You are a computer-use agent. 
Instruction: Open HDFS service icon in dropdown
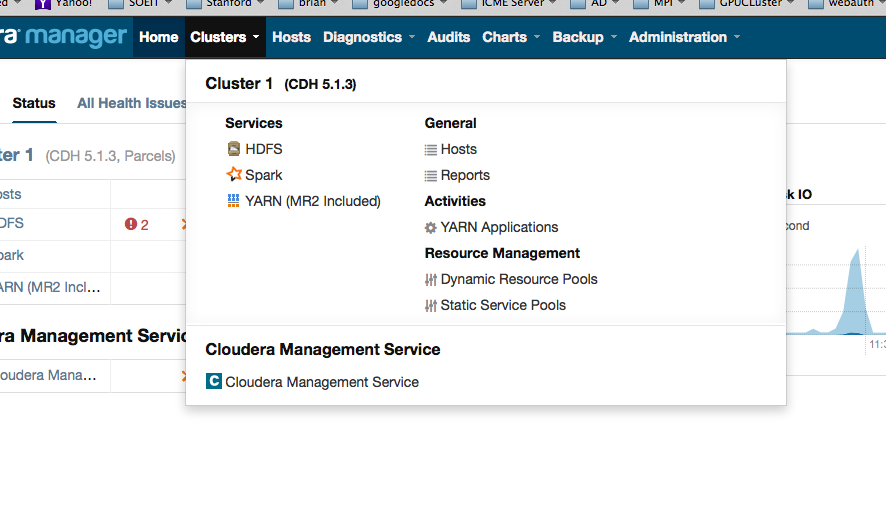[x=233, y=149]
